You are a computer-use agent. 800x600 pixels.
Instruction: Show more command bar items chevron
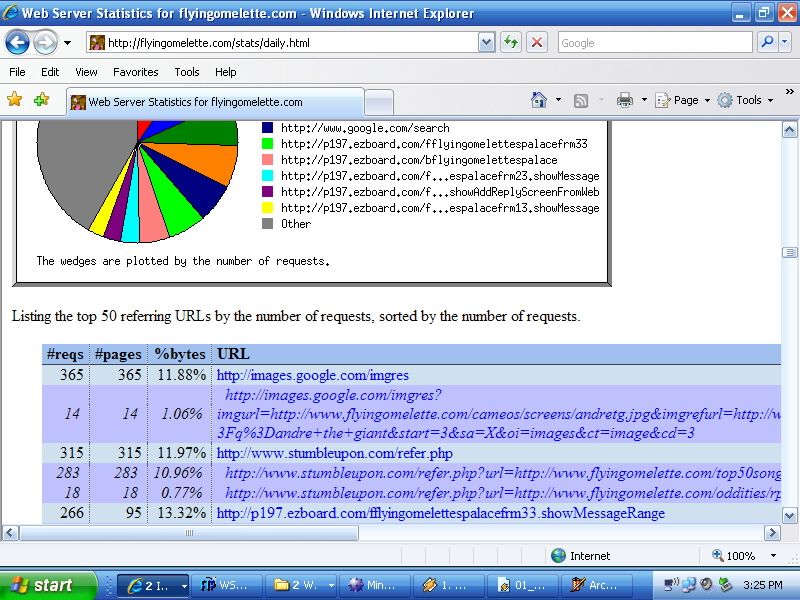point(789,92)
